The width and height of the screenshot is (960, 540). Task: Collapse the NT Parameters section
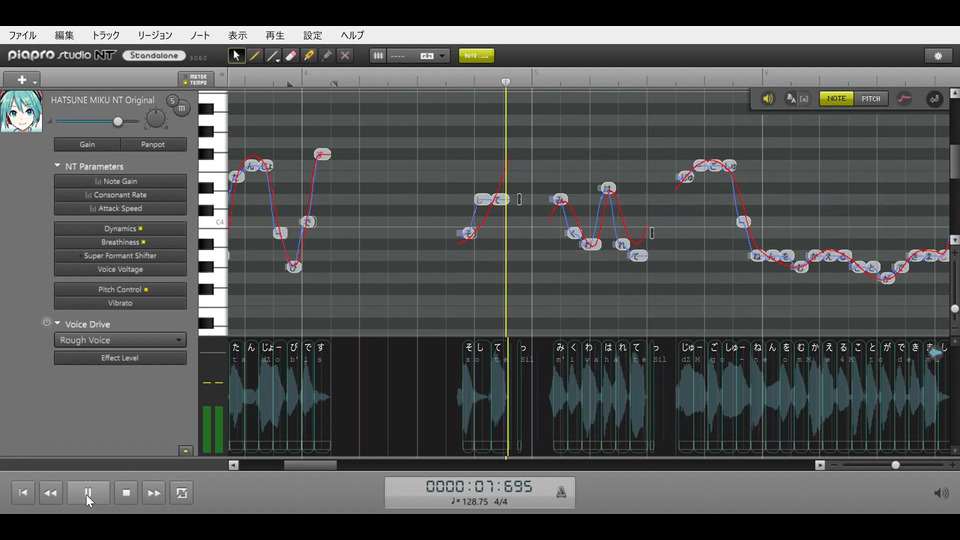point(58,166)
